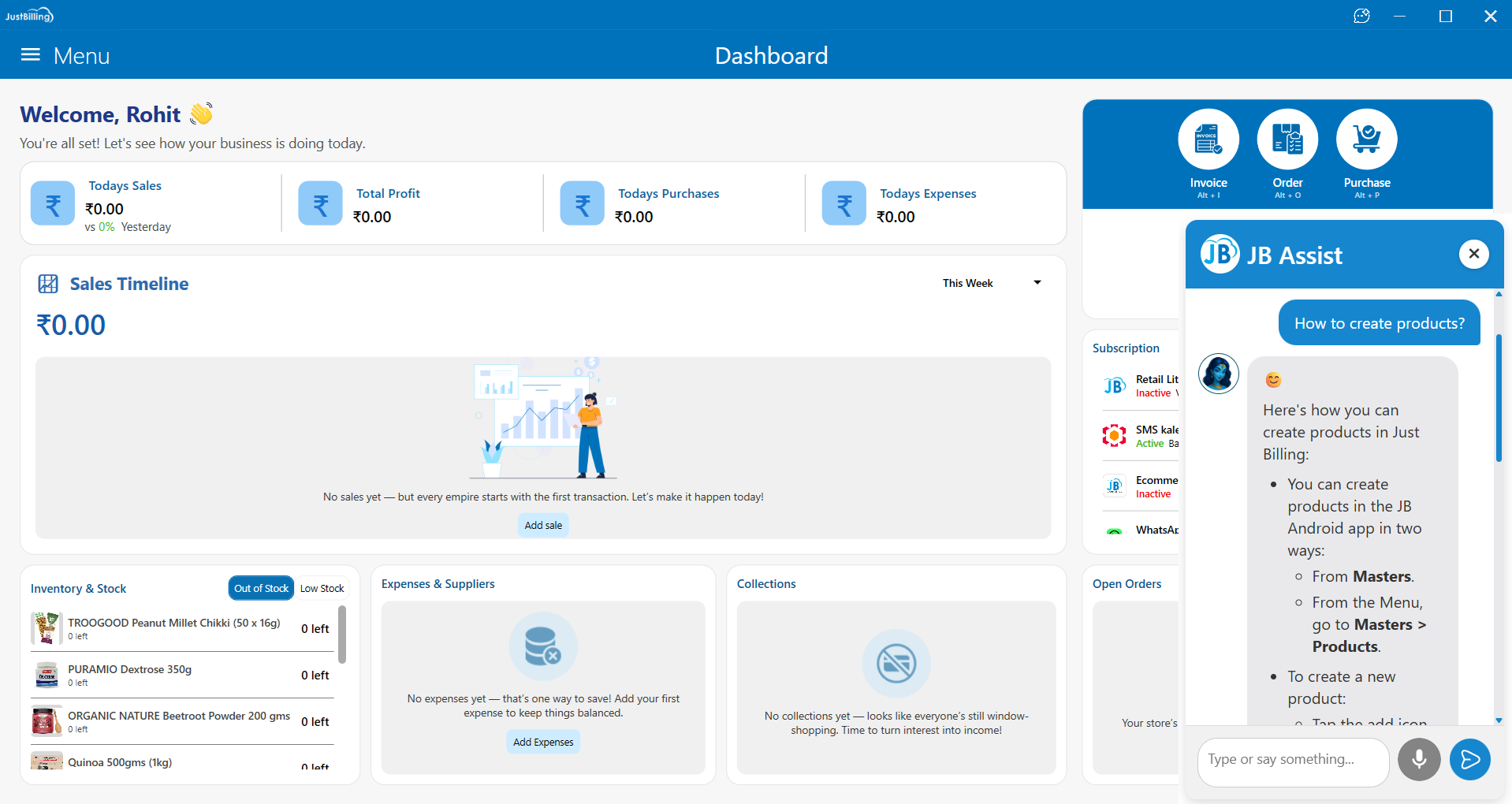The width and height of the screenshot is (1512, 804).
Task: Click the microphone voice input button
Action: tap(1418, 759)
